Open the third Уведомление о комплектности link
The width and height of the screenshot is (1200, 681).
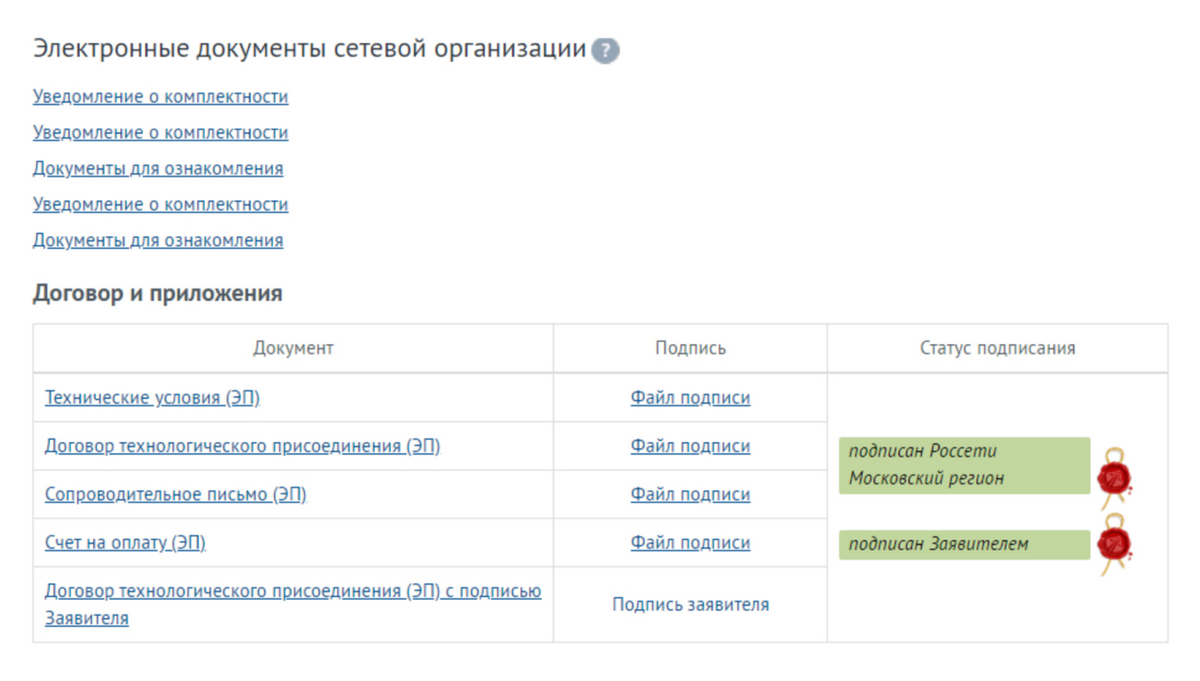[160, 205]
